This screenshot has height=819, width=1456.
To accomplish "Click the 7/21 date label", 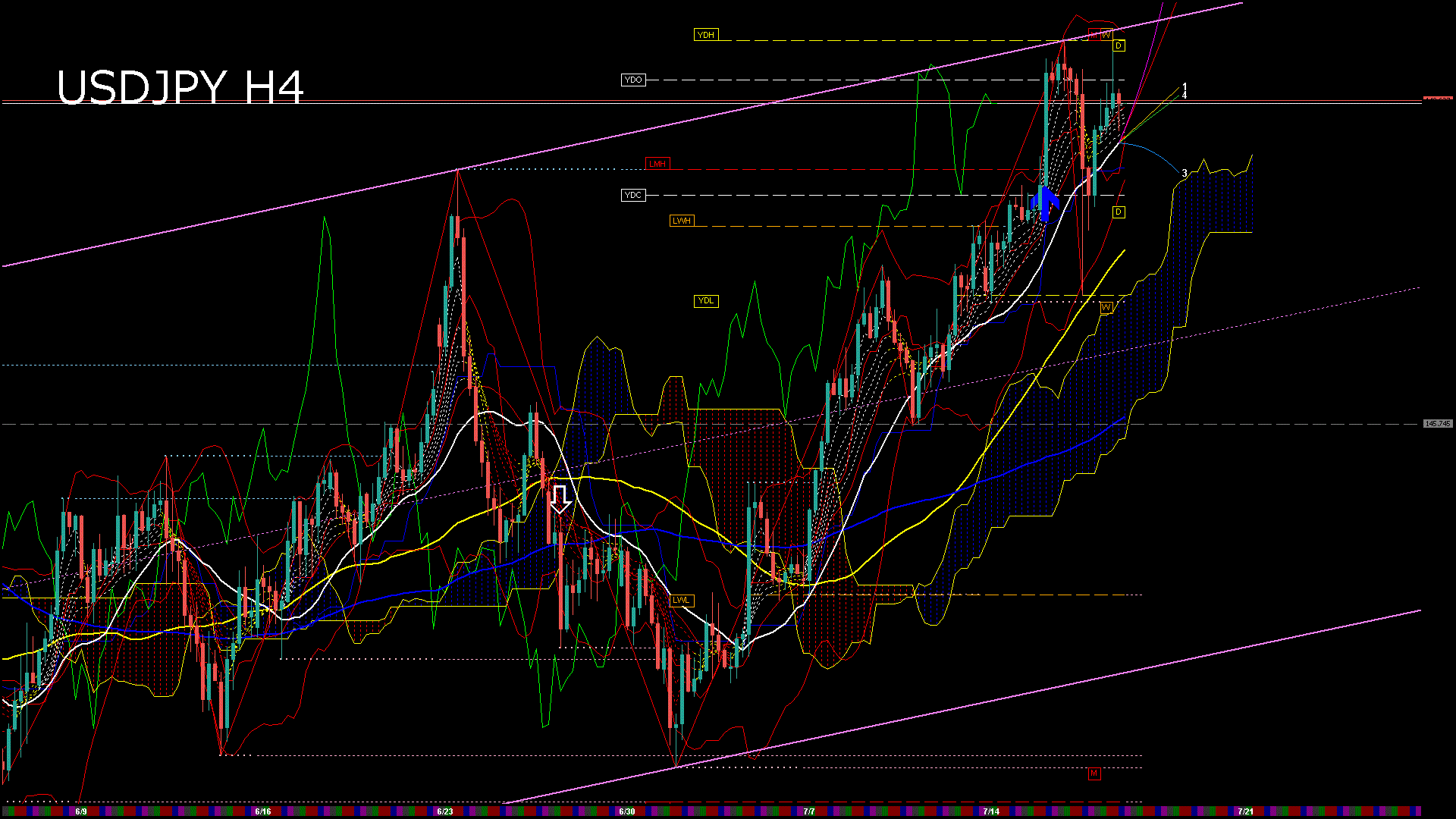I will pyautogui.click(x=1245, y=811).
